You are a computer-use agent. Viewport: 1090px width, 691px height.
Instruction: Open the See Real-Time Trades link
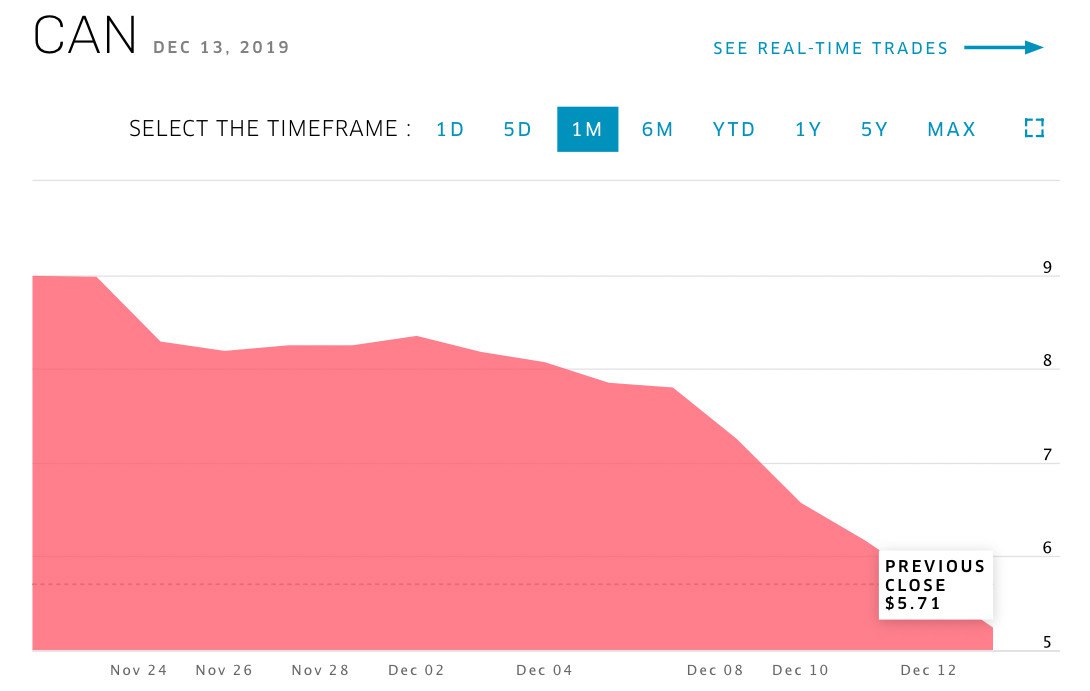point(830,48)
